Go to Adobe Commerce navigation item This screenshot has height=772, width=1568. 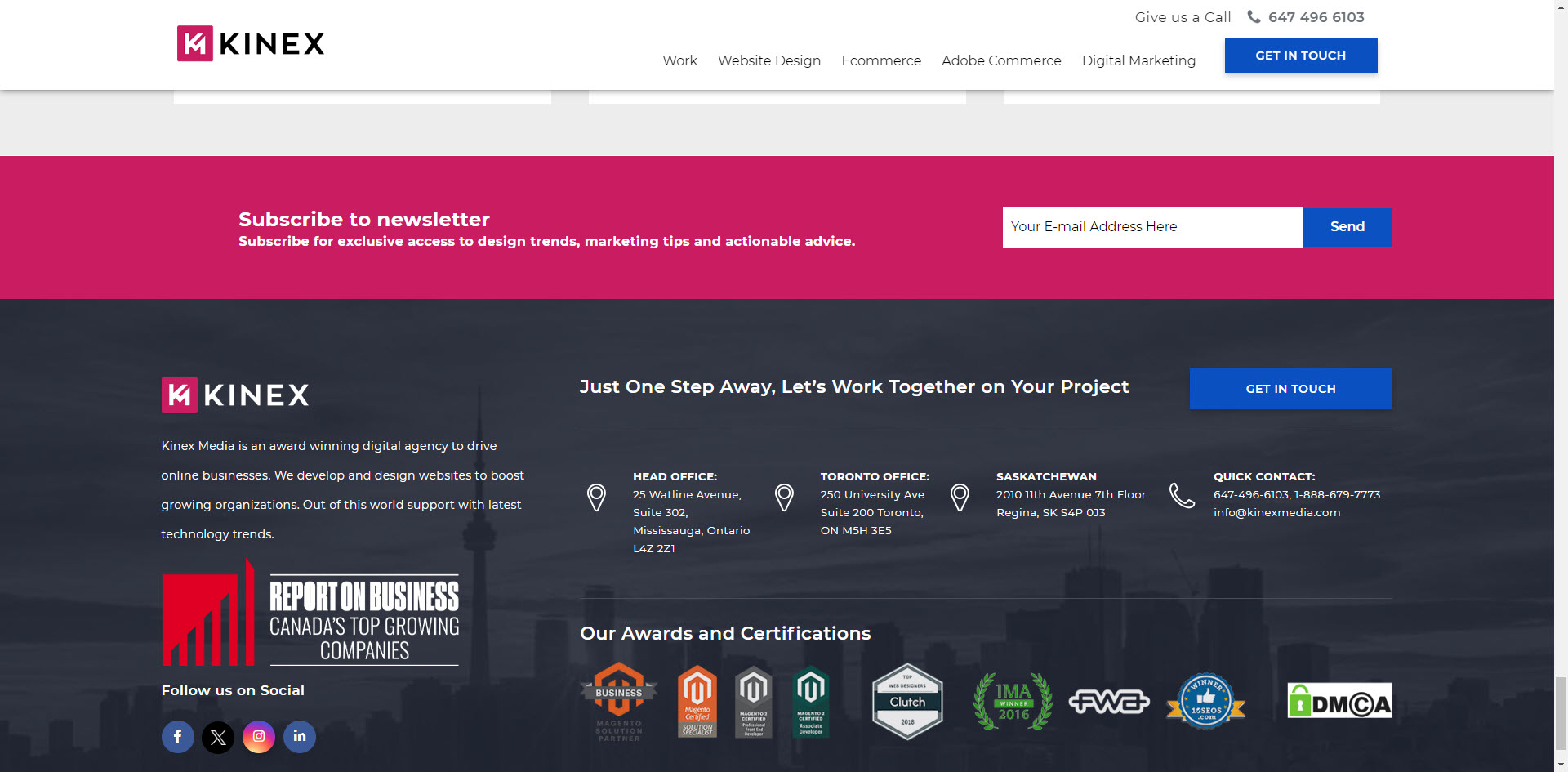point(1001,60)
